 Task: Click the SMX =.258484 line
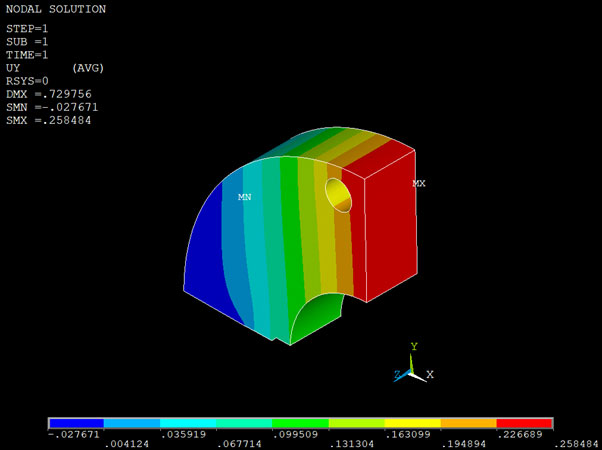[49, 120]
